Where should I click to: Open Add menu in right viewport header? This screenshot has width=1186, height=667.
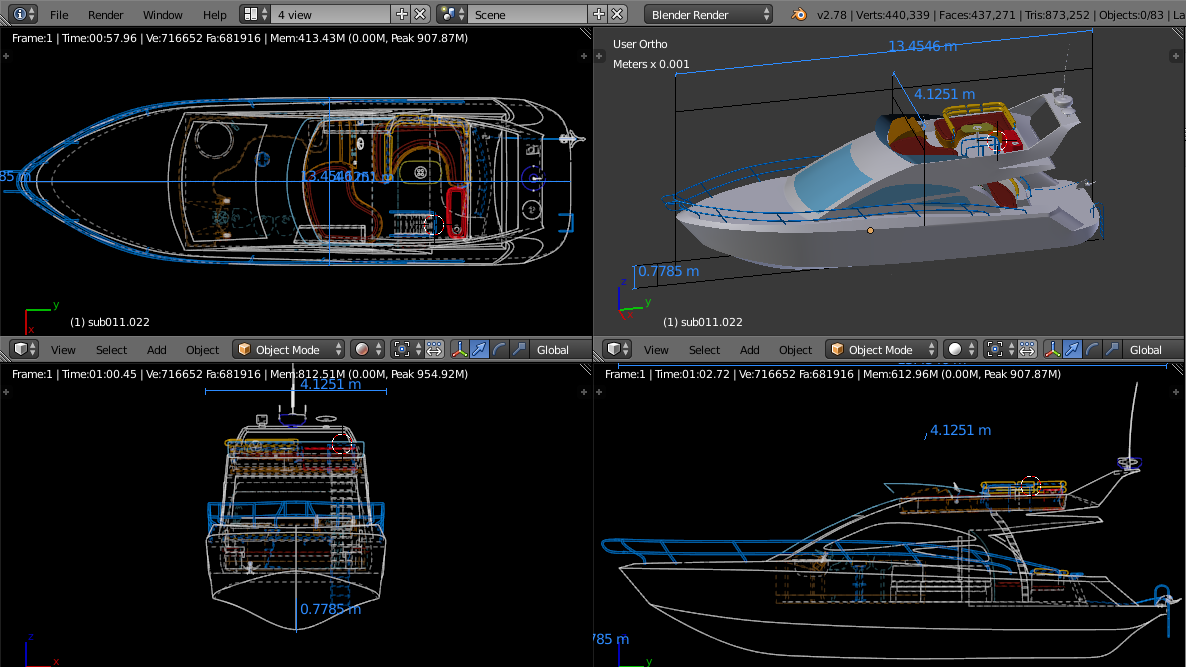(x=749, y=350)
